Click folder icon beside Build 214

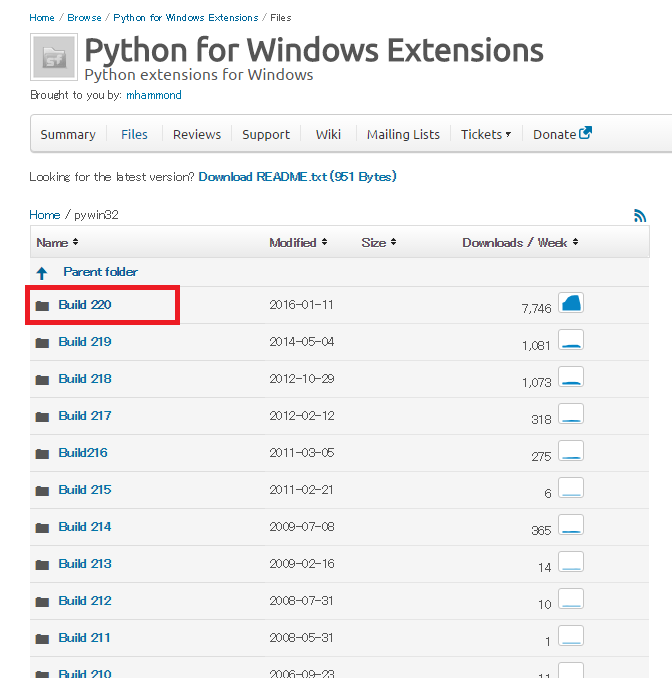42,528
